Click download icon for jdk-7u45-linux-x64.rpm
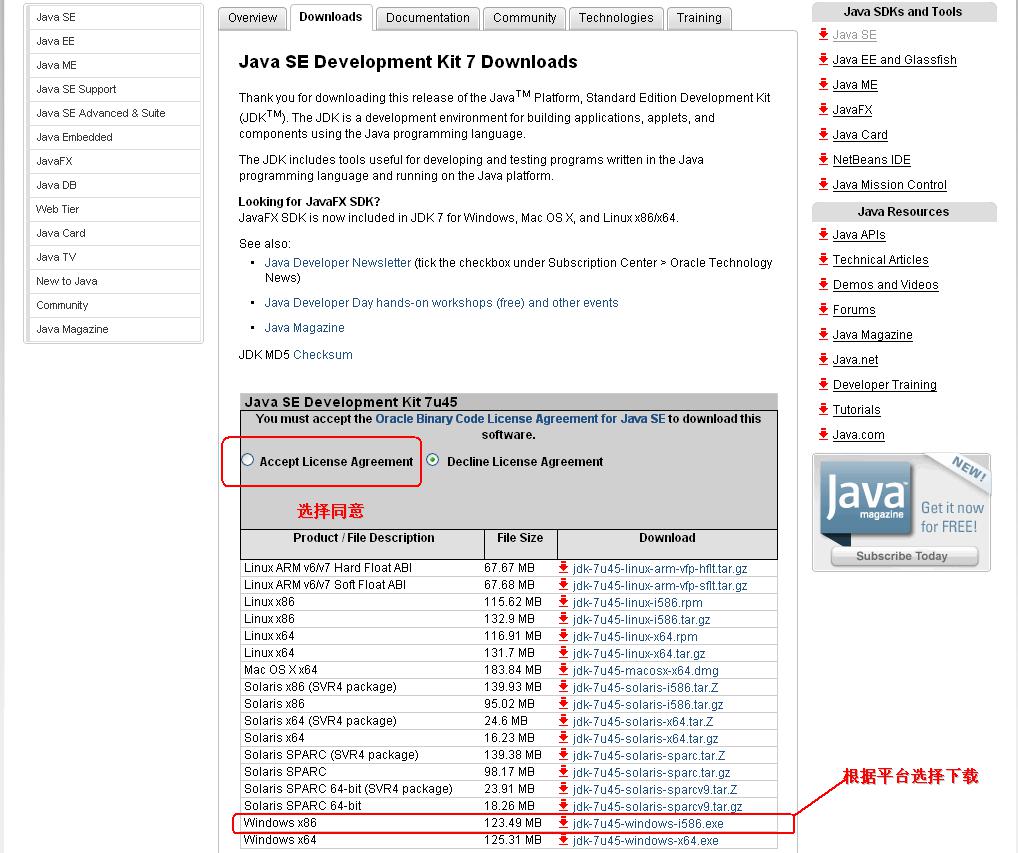The width and height of the screenshot is (1018, 853). click(x=563, y=636)
